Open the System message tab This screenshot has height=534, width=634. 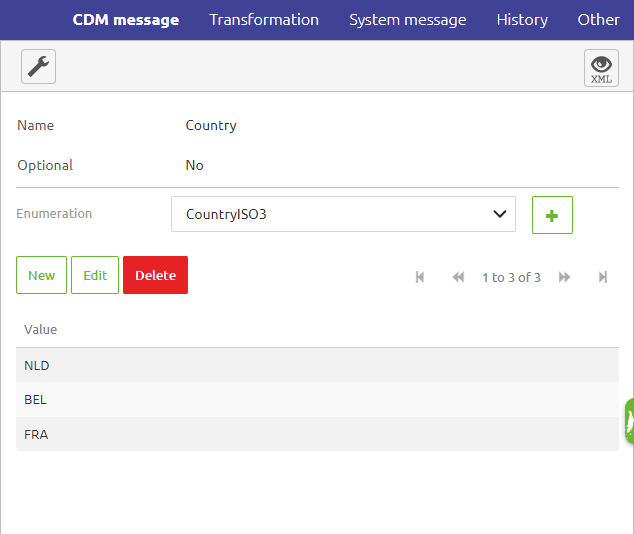tap(408, 20)
